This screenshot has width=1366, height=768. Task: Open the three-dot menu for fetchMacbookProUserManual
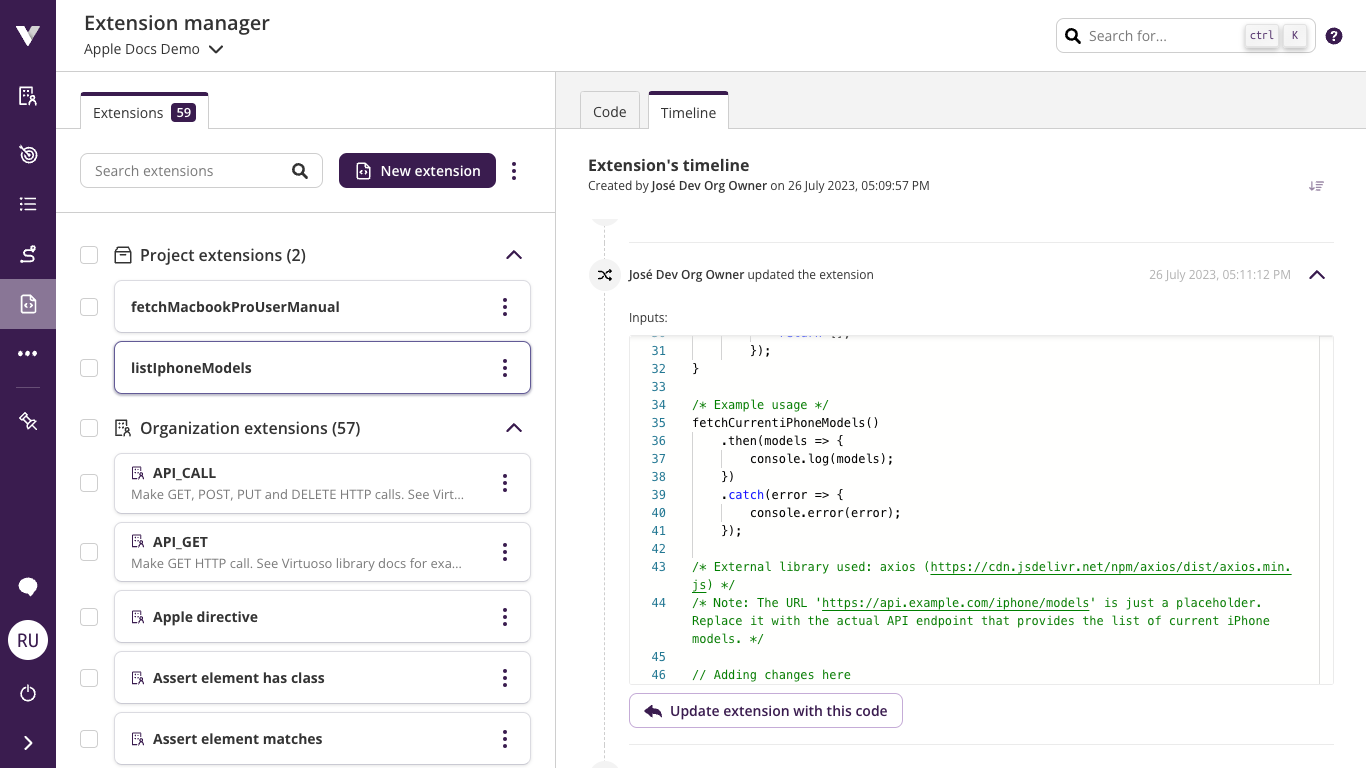(x=505, y=307)
